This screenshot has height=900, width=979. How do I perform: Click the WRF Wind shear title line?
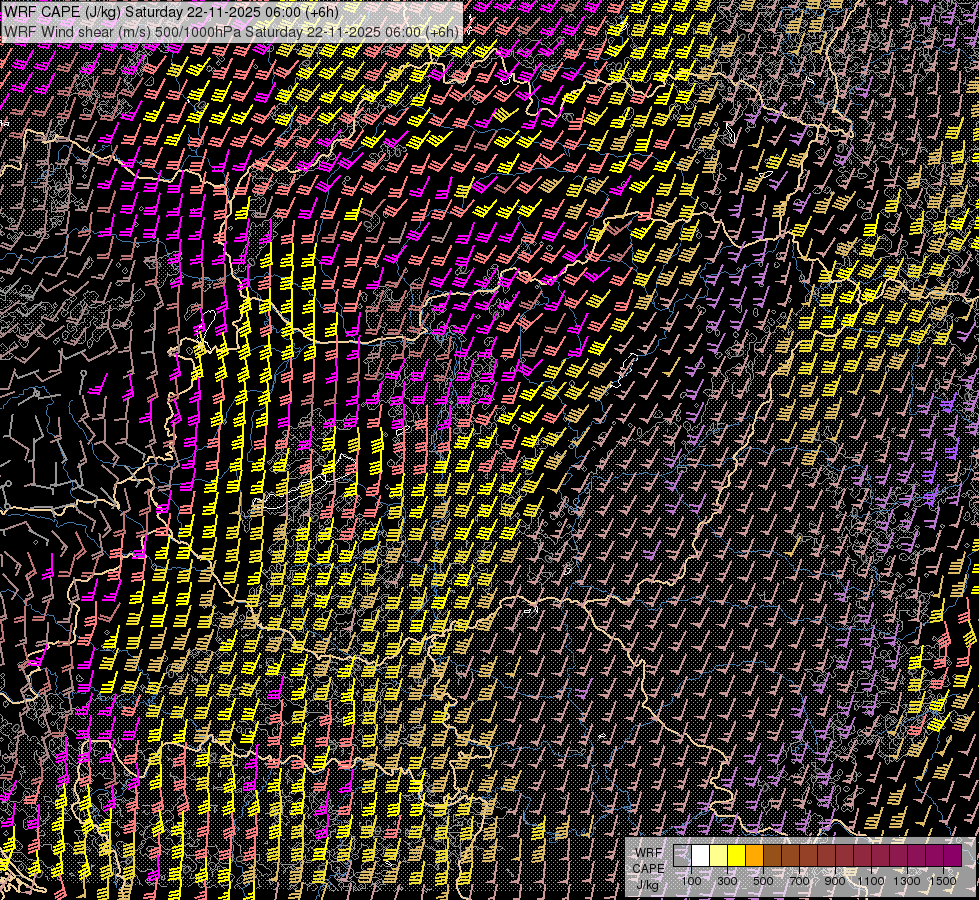231,31
